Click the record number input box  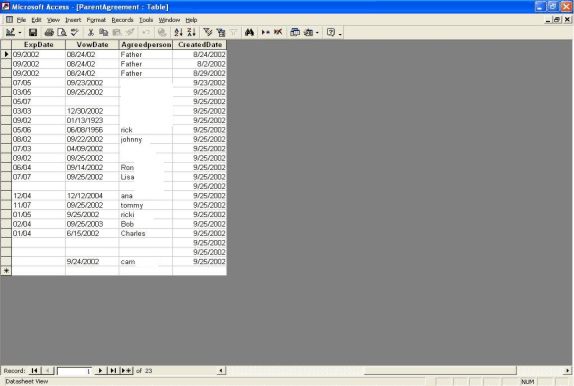click(x=74, y=371)
